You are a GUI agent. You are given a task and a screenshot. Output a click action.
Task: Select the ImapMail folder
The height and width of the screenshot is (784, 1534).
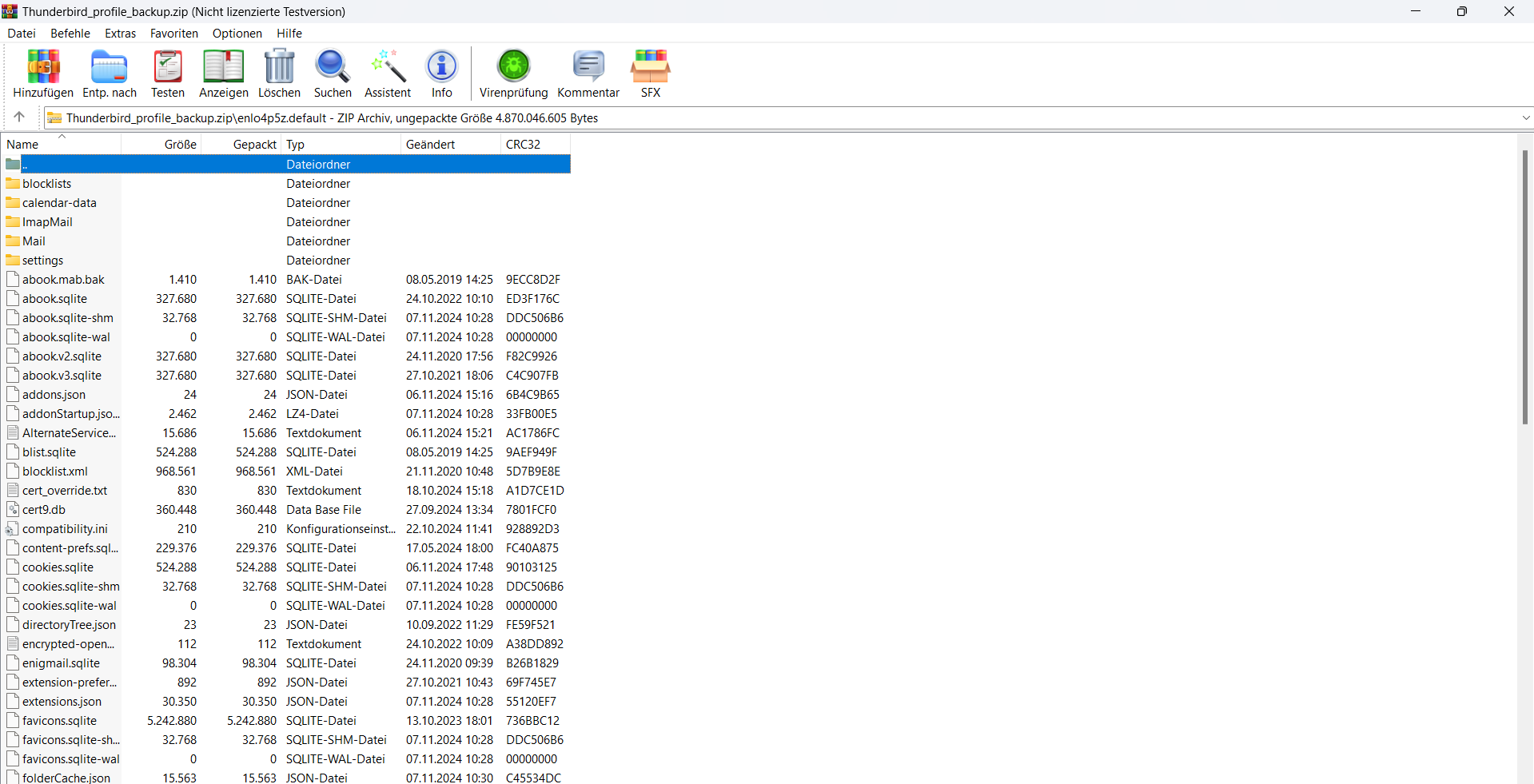point(47,222)
